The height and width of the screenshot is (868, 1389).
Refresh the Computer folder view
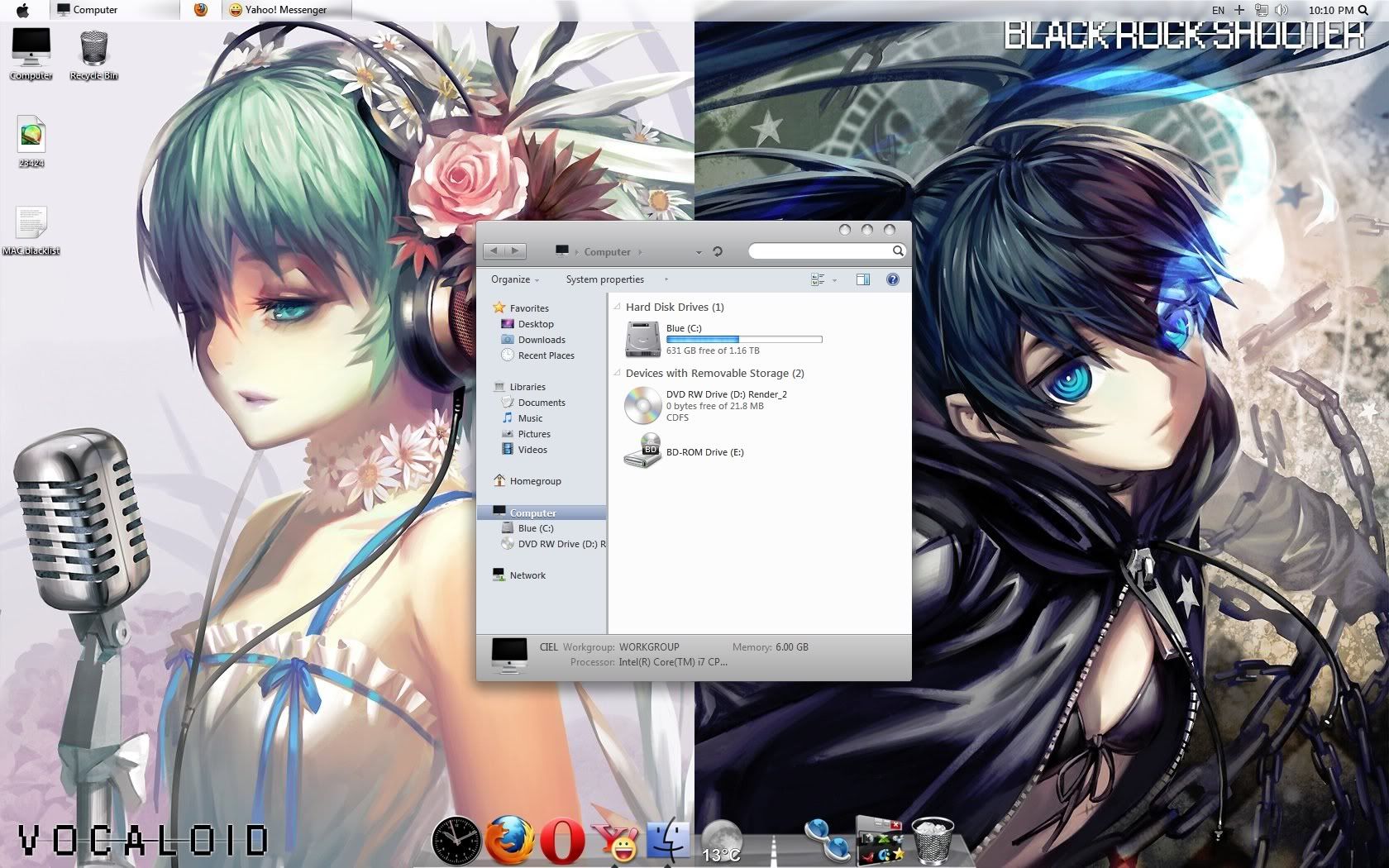pyautogui.click(x=718, y=251)
